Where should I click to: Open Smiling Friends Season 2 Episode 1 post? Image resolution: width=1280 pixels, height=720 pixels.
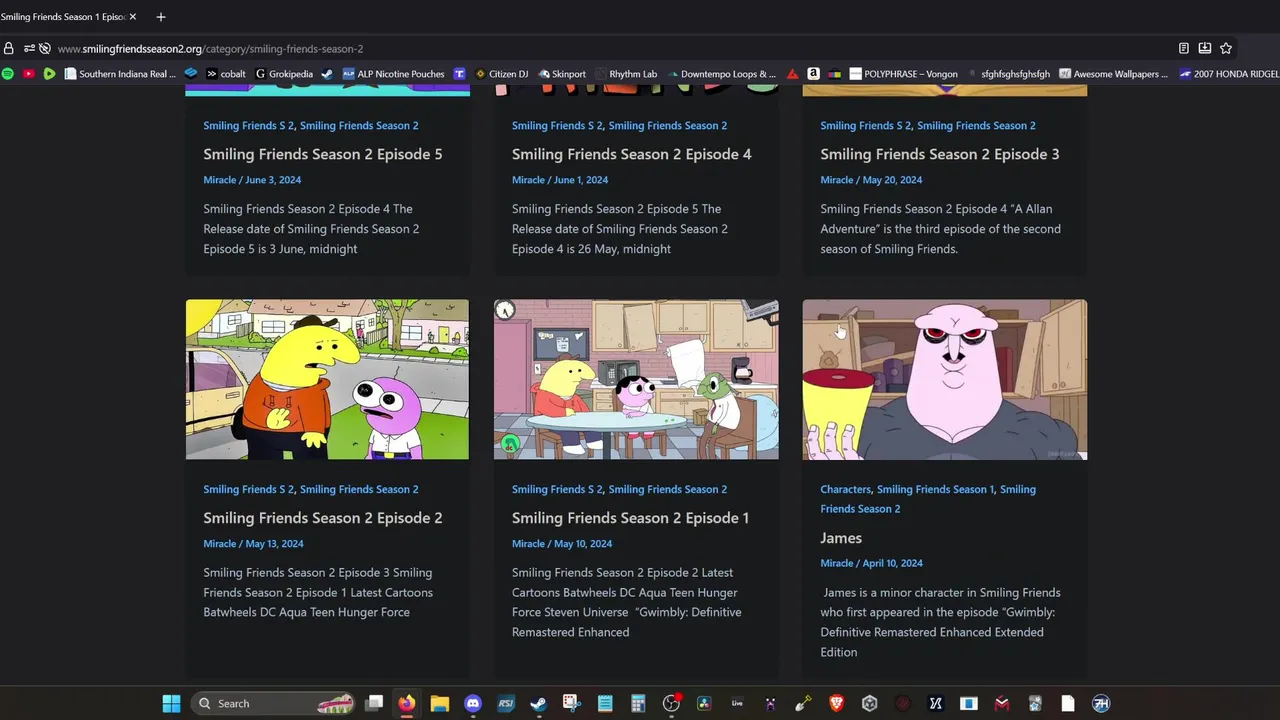pos(631,518)
